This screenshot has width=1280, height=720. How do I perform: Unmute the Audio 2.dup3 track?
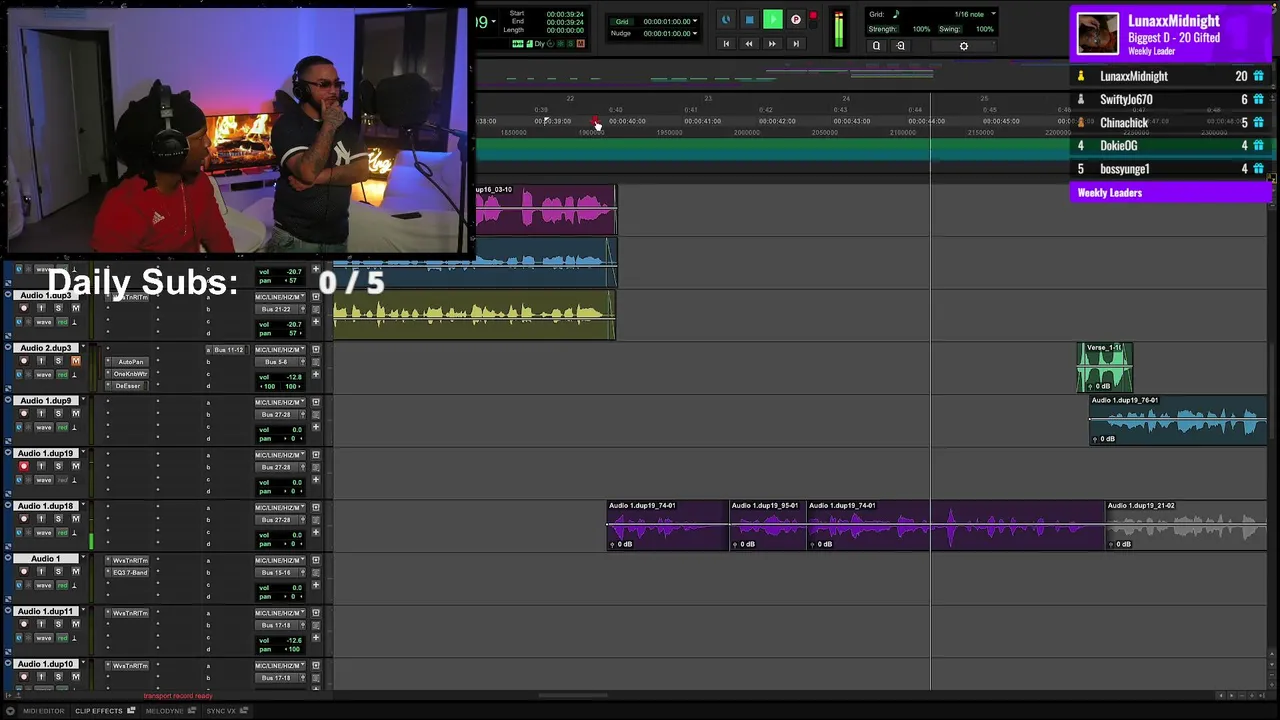pyautogui.click(x=76, y=361)
